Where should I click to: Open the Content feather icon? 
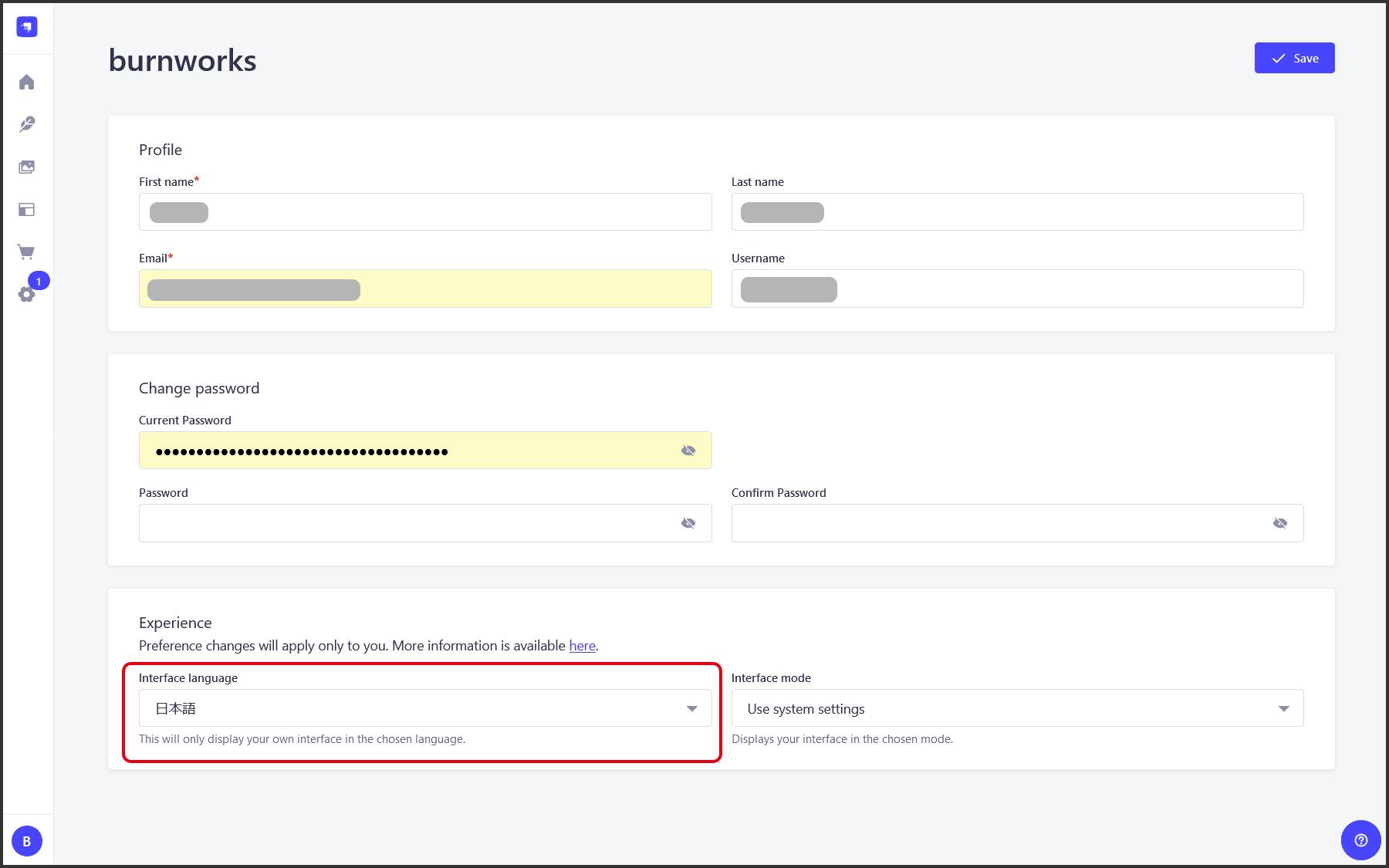pyautogui.click(x=27, y=124)
